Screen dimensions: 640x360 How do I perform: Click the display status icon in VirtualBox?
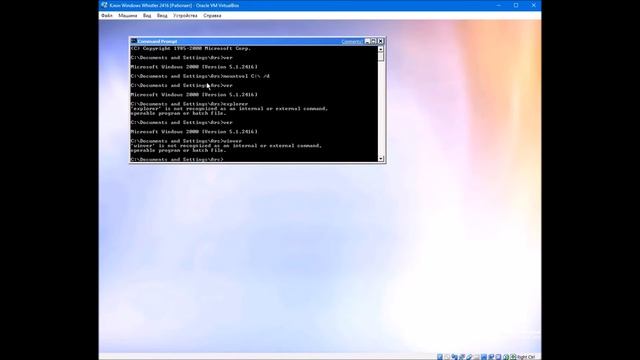484,357
